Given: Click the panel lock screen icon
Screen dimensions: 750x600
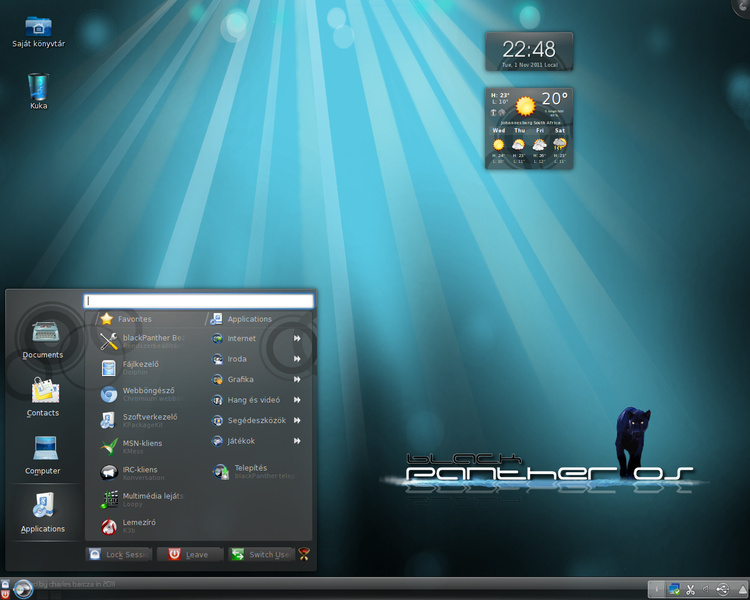Looking at the screenshot, I should coord(5,584).
